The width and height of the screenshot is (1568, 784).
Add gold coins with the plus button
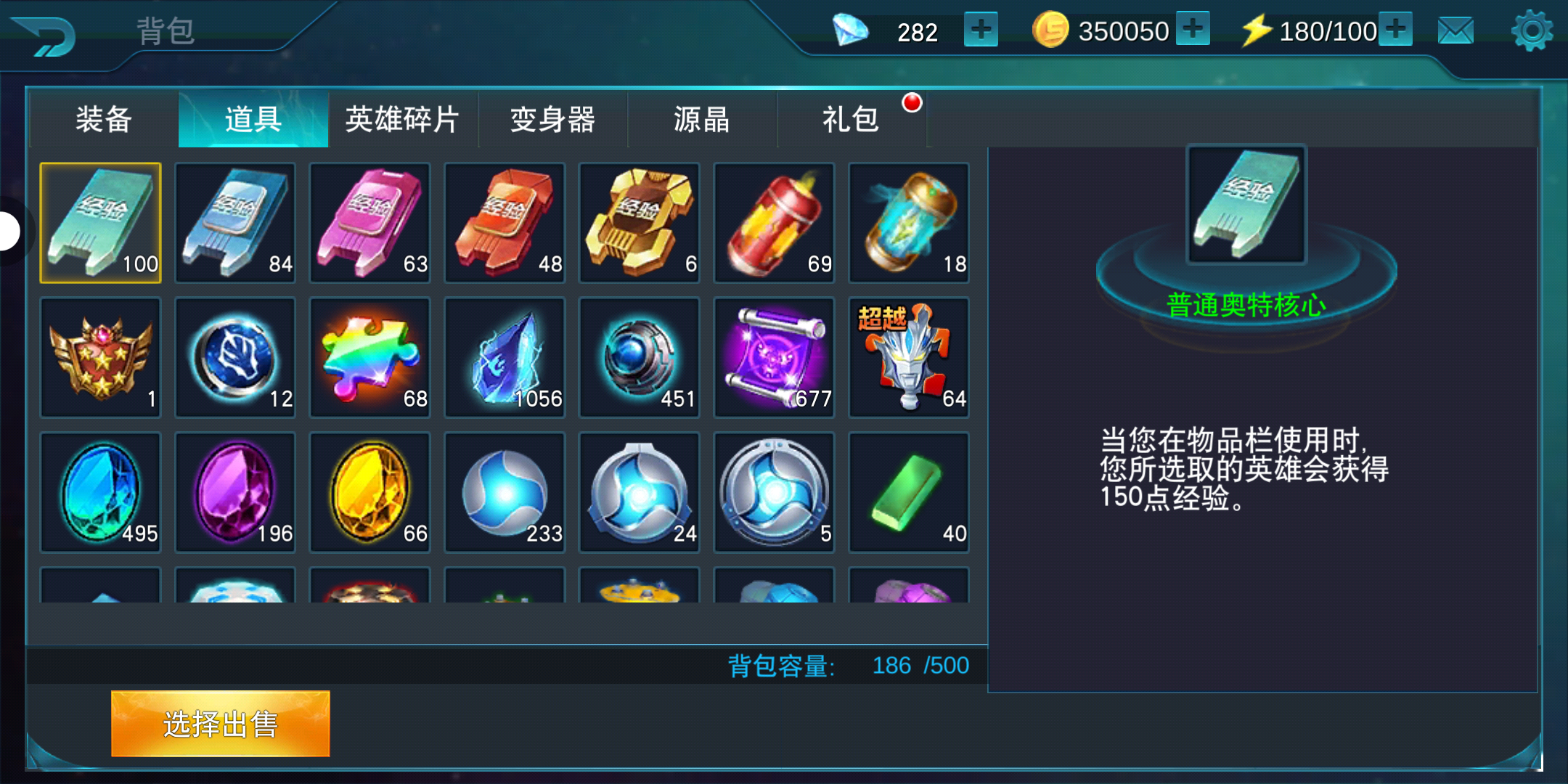tap(1193, 29)
